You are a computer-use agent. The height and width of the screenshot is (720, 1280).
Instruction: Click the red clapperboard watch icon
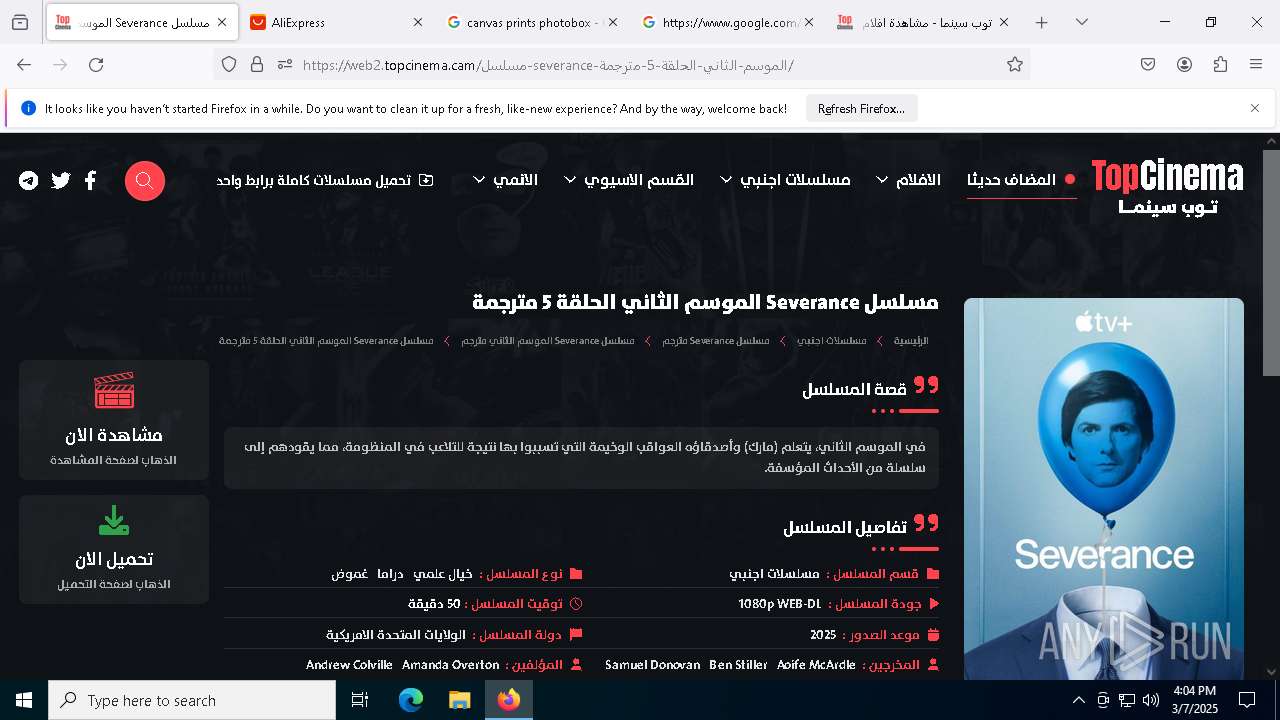pos(114,391)
